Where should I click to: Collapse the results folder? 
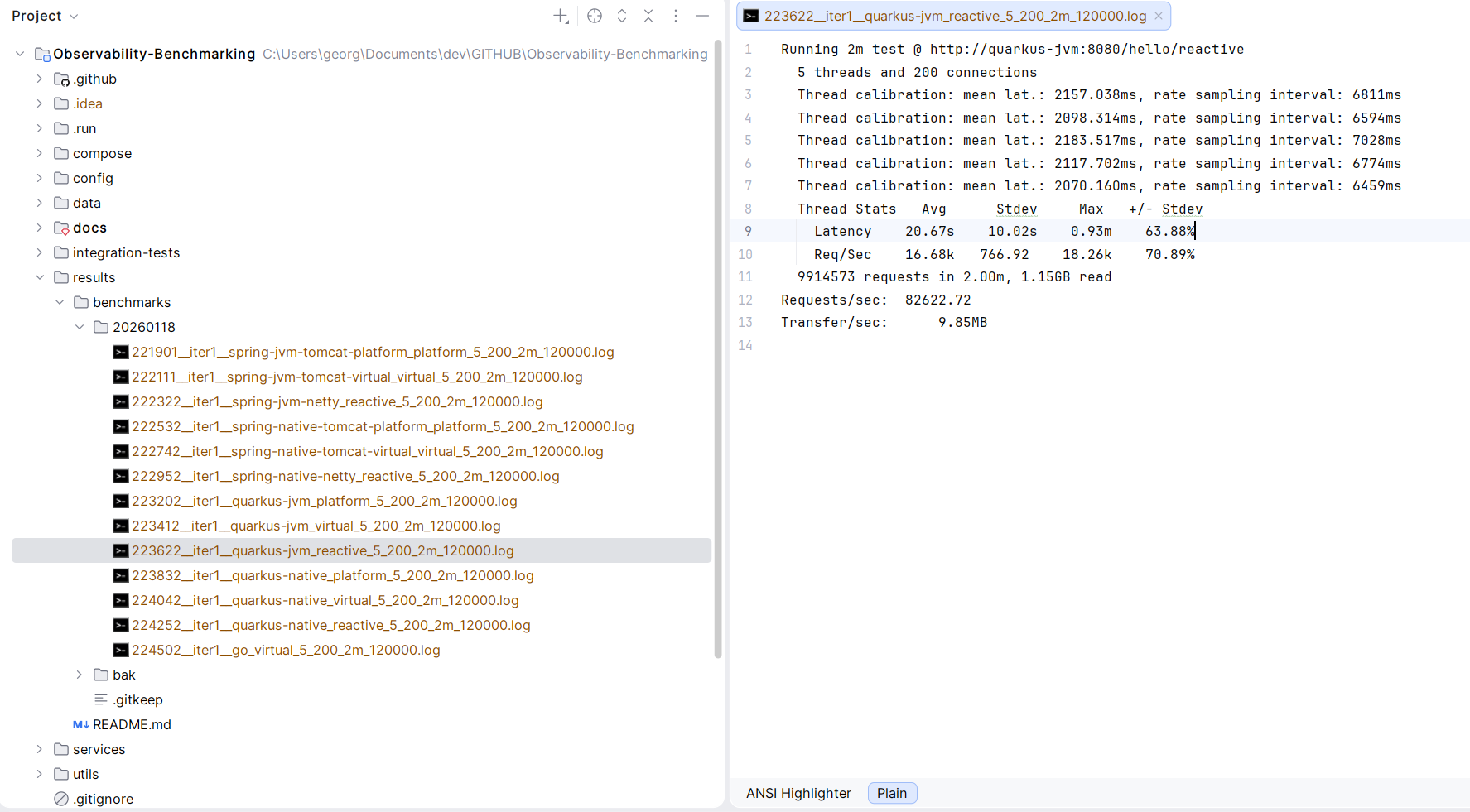click(x=40, y=277)
